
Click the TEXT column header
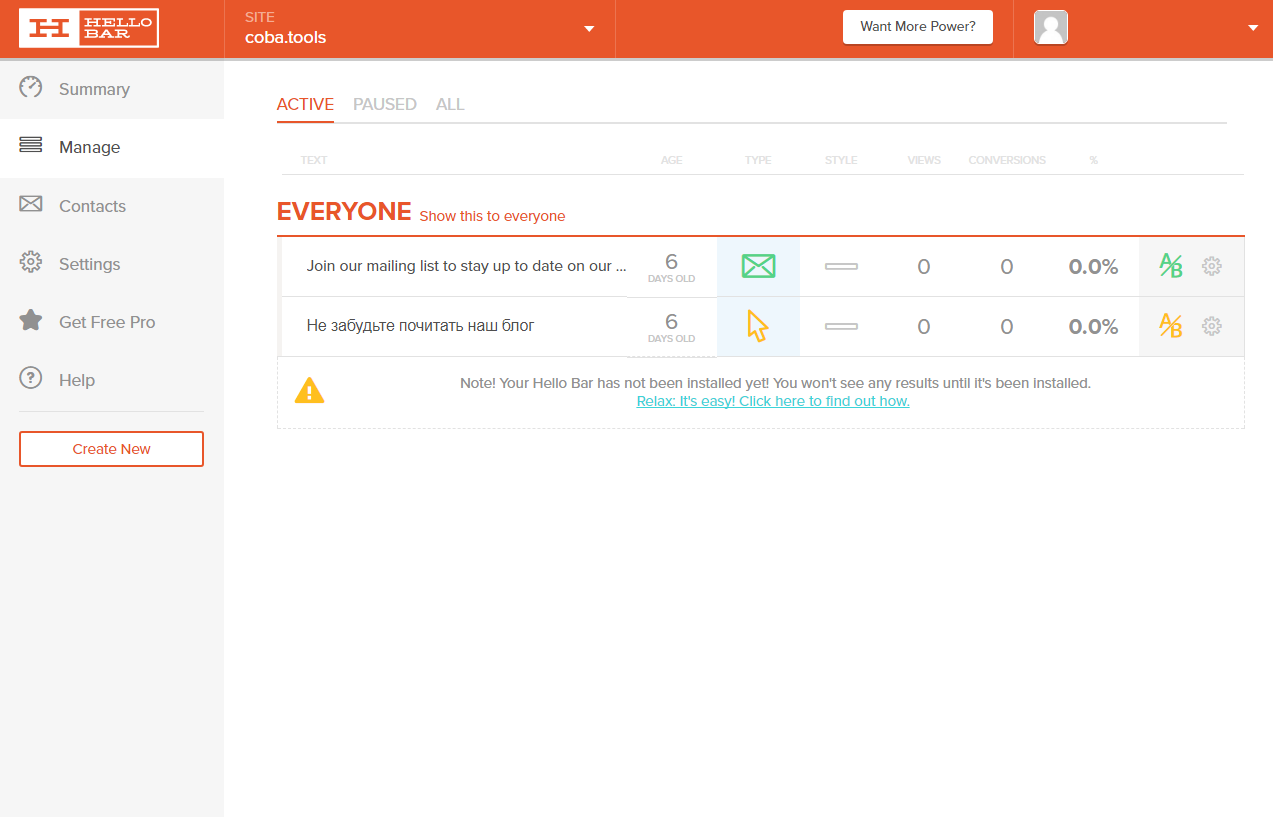314,160
